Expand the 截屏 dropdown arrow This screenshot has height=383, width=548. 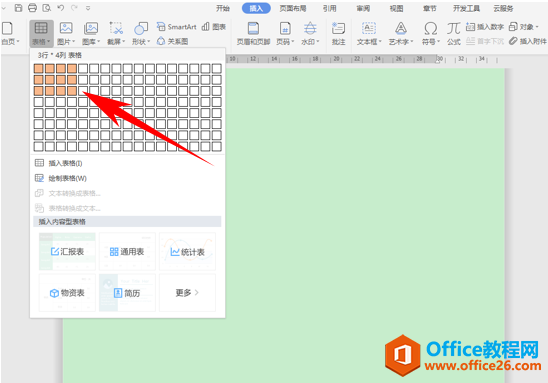(124, 42)
